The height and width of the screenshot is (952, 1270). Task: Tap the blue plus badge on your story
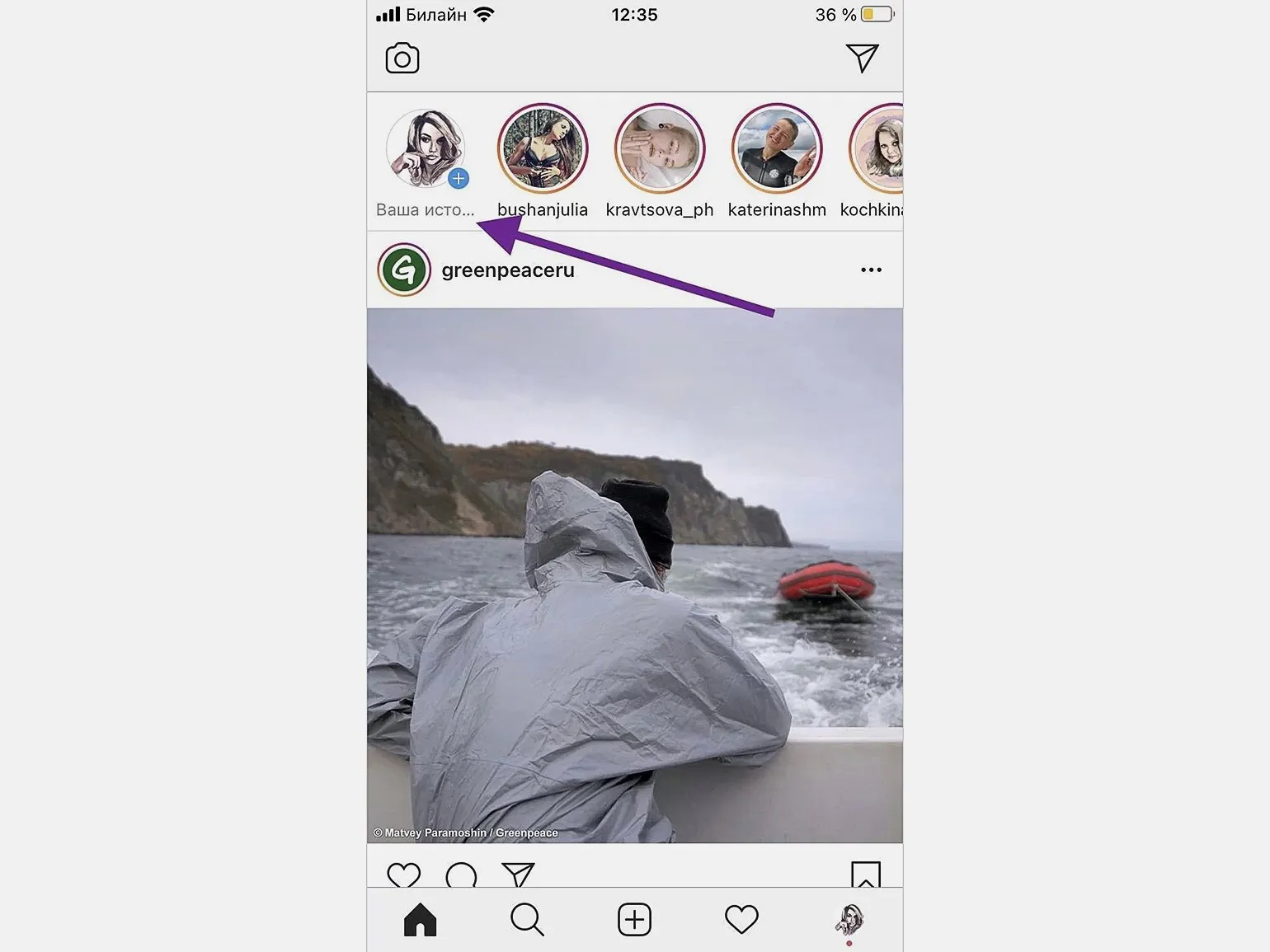pos(459,178)
